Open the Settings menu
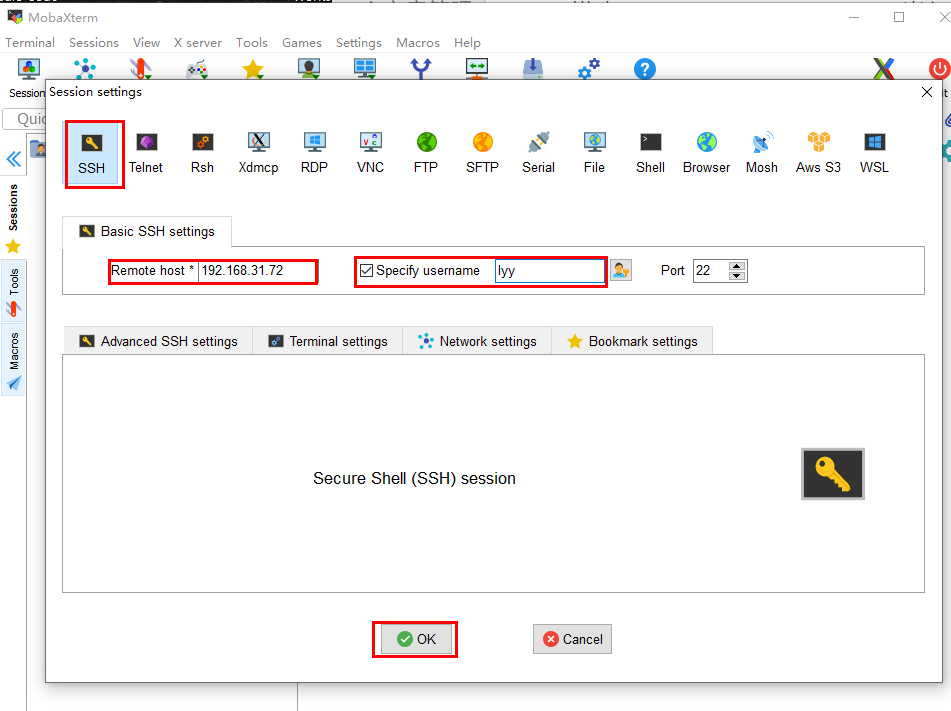Image resolution: width=951 pixels, height=711 pixels. click(358, 42)
